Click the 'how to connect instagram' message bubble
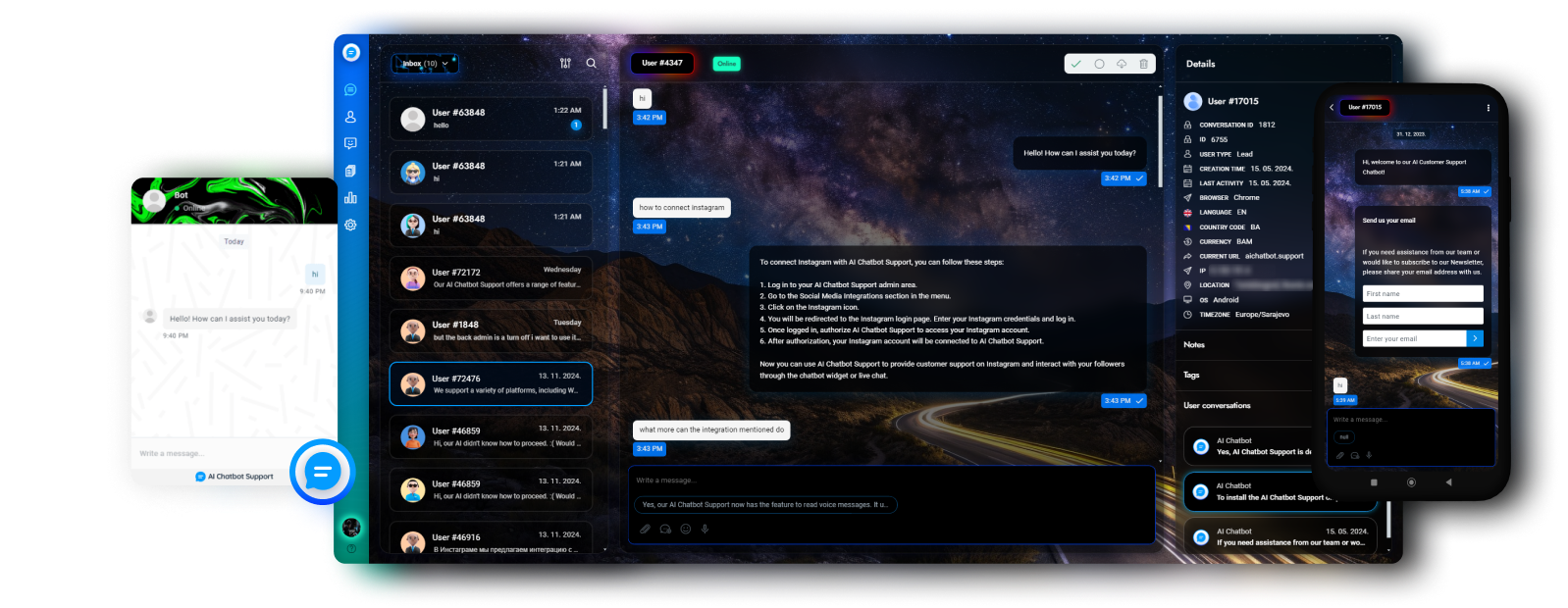Image resolution: width=1568 pixels, height=608 pixels. 682,208
